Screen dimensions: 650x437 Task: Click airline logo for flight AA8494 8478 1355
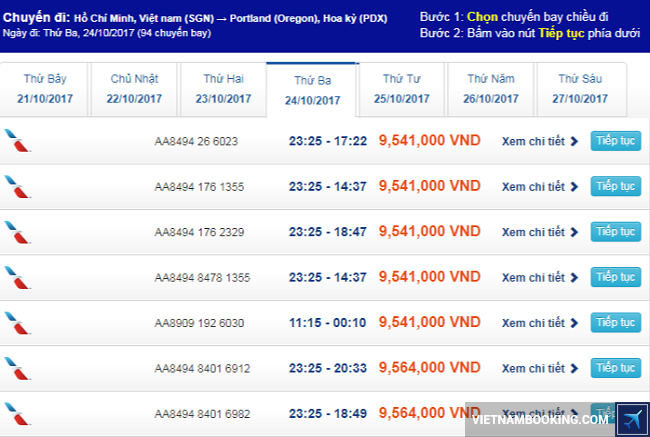point(17,277)
